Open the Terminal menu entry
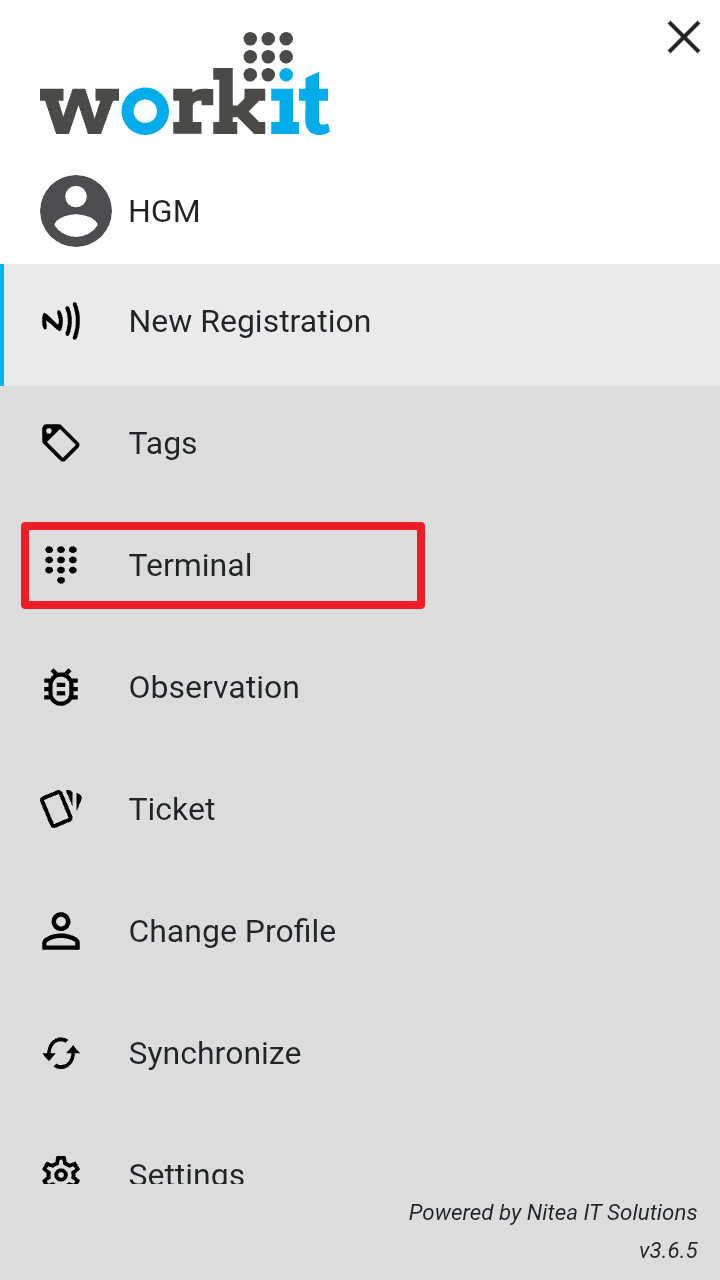This screenshot has width=720, height=1280. tap(190, 565)
